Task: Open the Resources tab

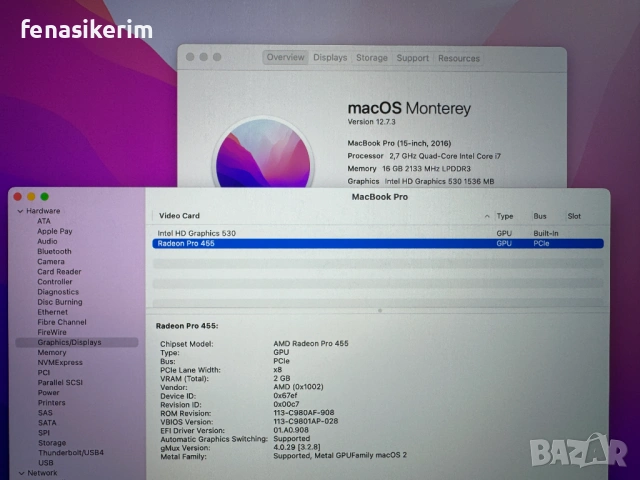Action: tap(459, 58)
